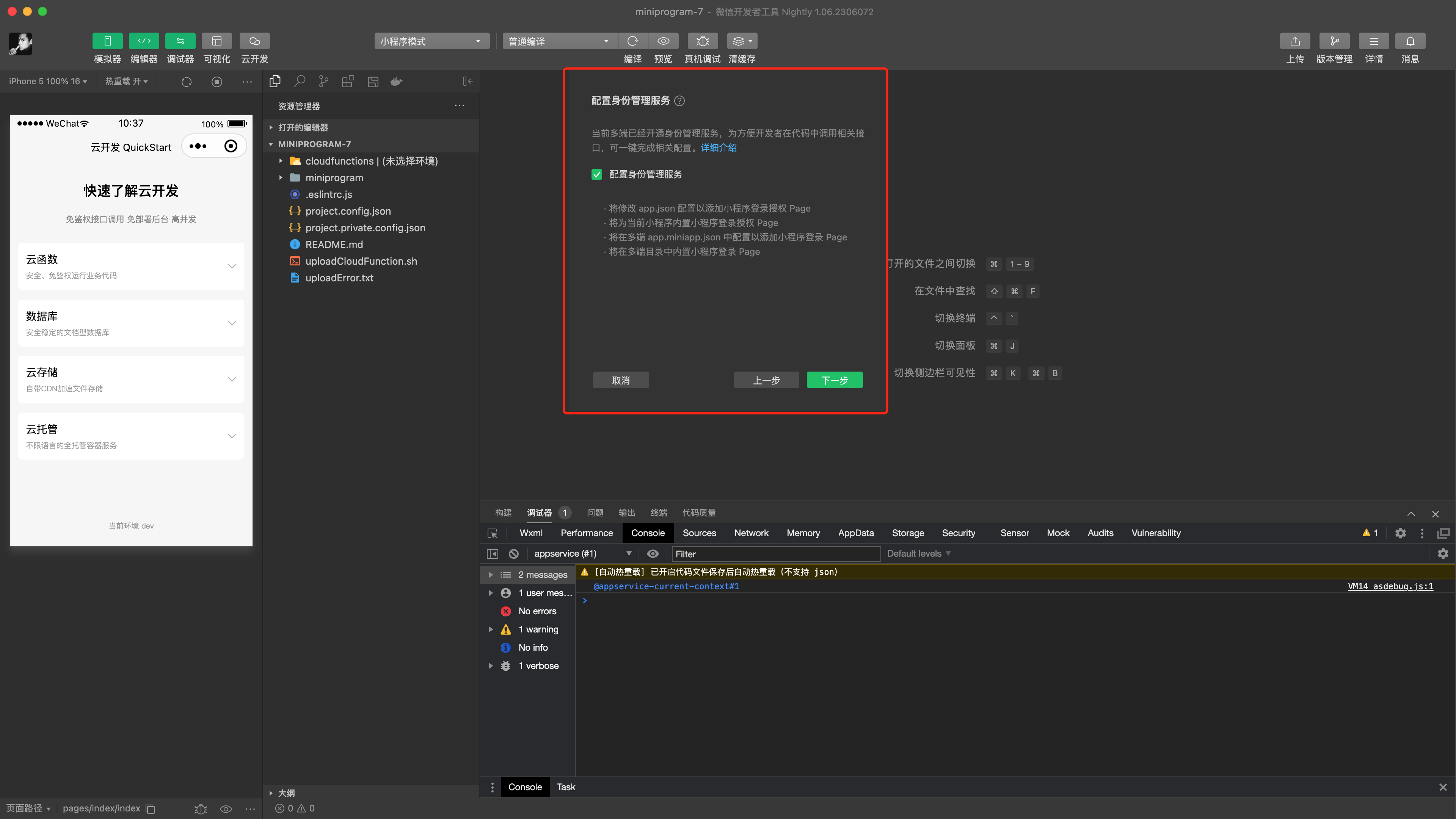Open the search icon in sidebar
This screenshot has width=1456, height=819.
[300, 82]
